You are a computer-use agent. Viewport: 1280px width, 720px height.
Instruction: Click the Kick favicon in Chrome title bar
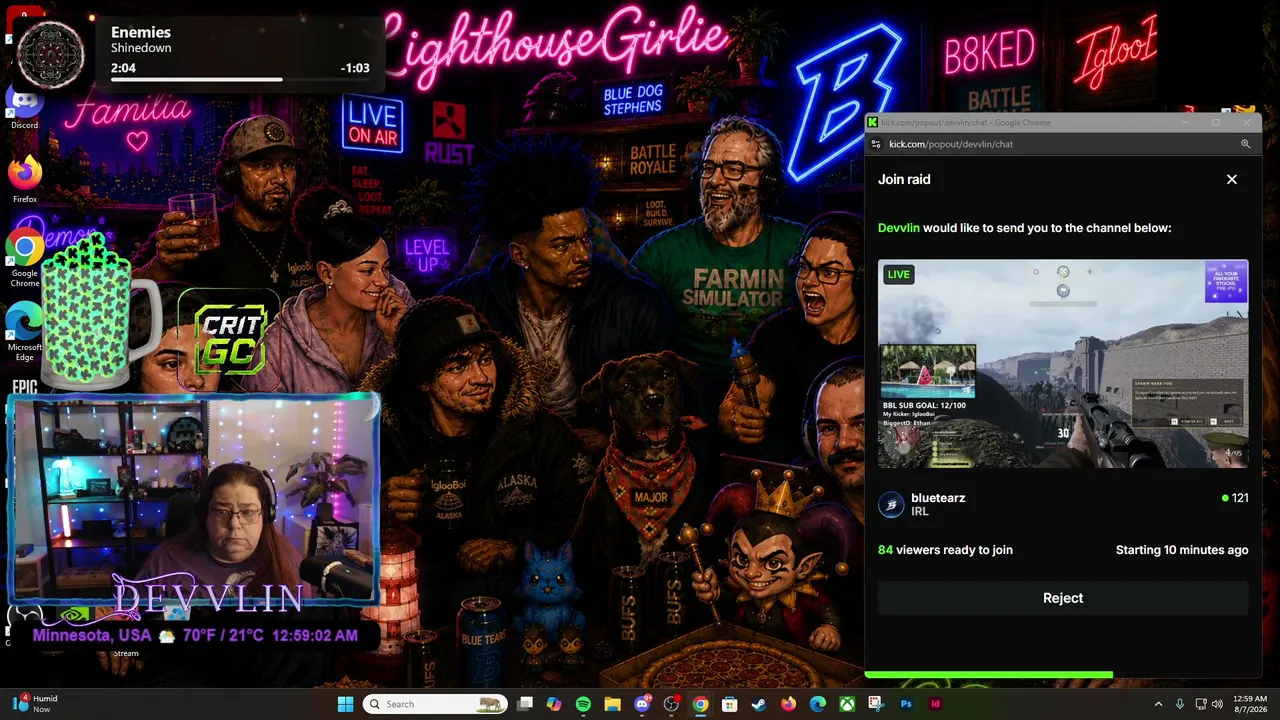tap(873, 123)
